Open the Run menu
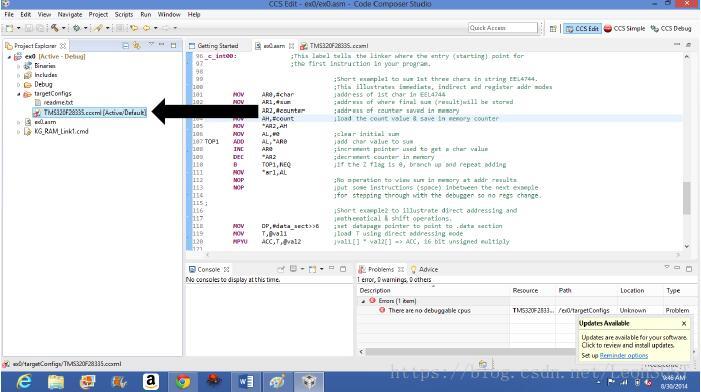Image resolution: width=701 pixels, height=392 pixels. point(146,14)
